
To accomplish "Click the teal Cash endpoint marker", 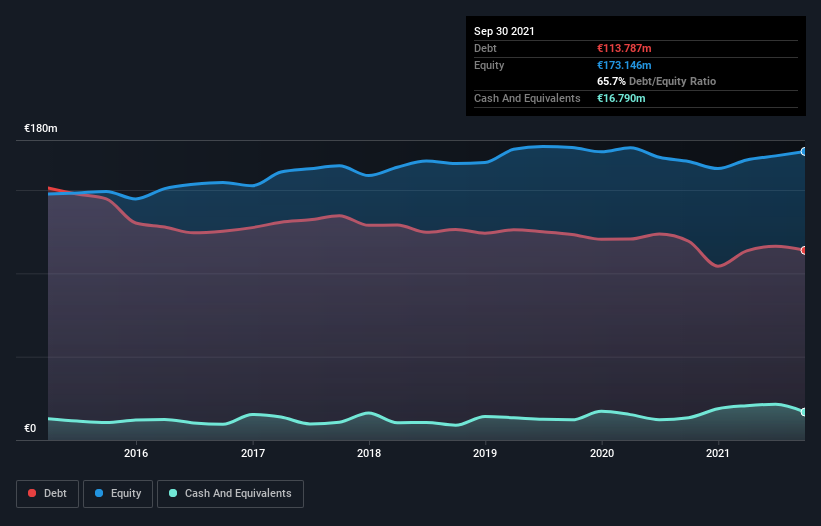I will coord(804,412).
